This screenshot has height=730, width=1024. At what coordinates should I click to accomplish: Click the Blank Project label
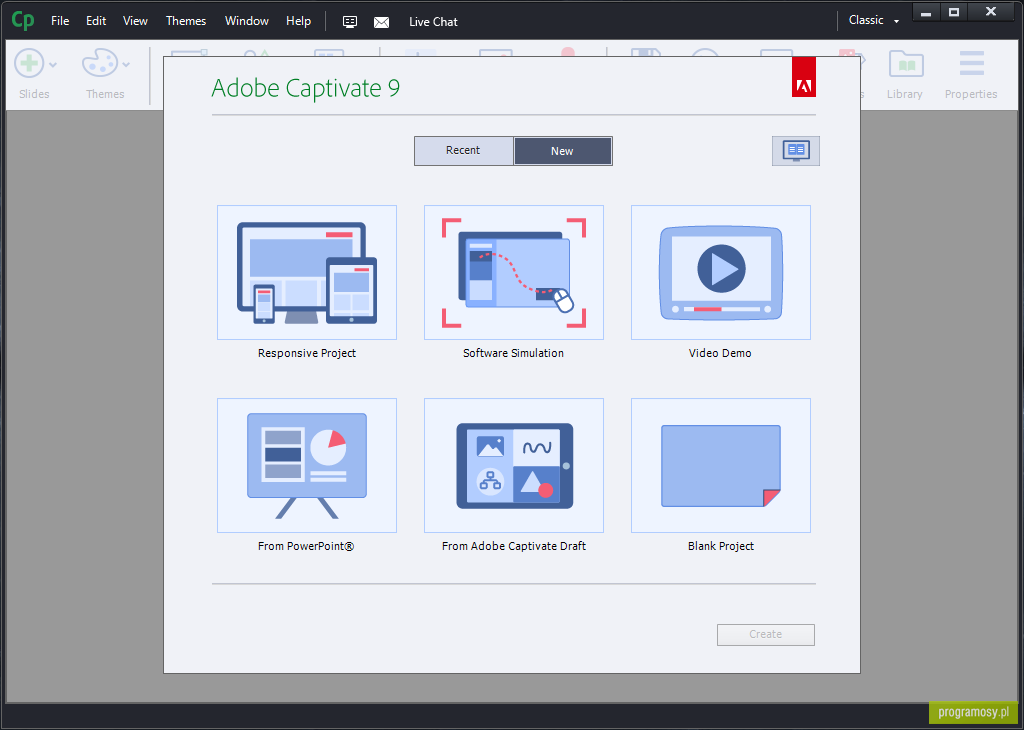pyautogui.click(x=721, y=547)
